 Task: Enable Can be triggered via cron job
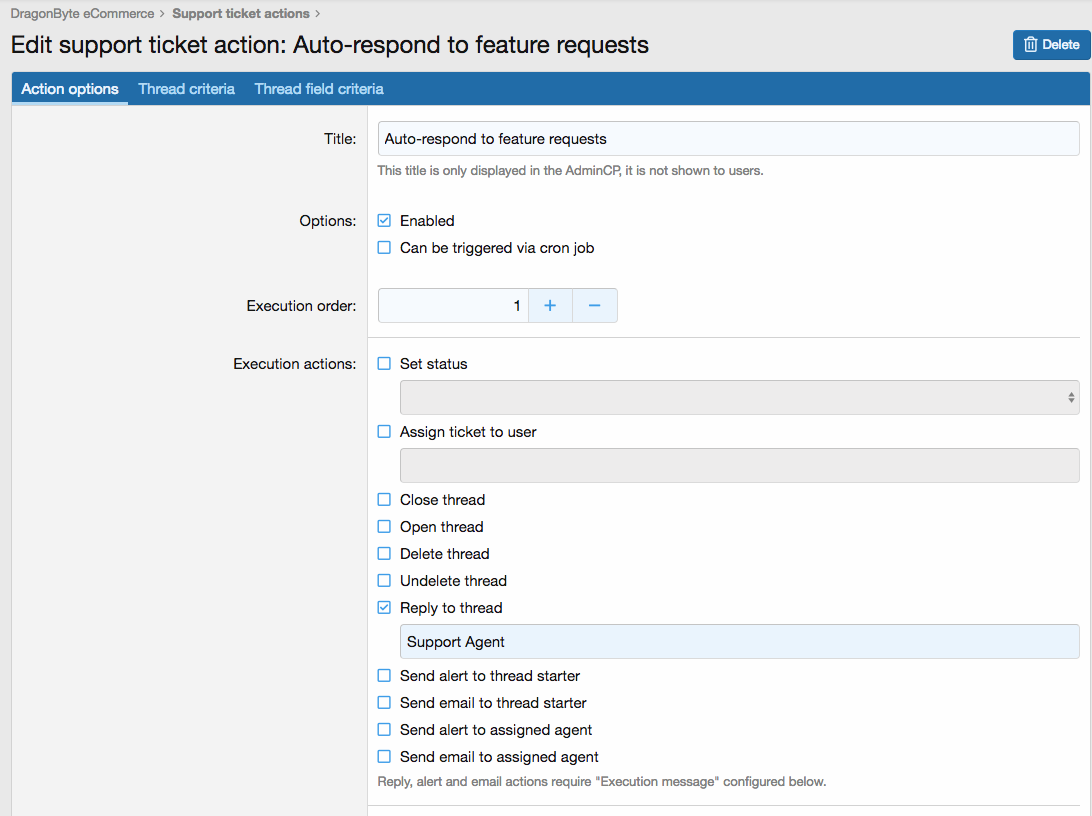(x=384, y=248)
